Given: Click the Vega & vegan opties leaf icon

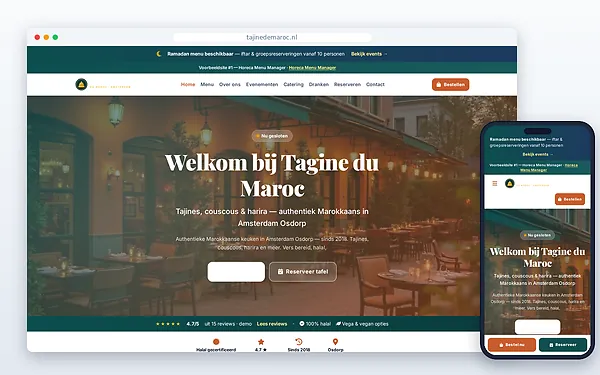Looking at the screenshot, I should pyautogui.click(x=338, y=324).
